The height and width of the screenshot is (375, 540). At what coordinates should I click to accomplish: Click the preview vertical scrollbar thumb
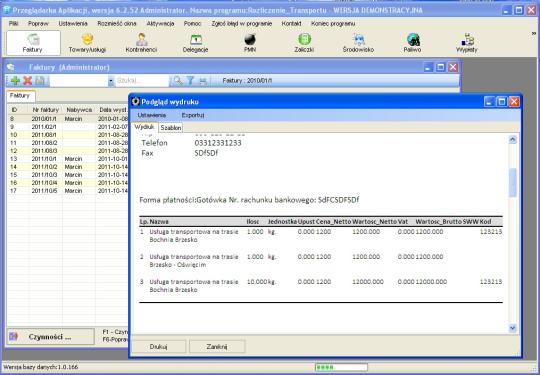point(513,183)
